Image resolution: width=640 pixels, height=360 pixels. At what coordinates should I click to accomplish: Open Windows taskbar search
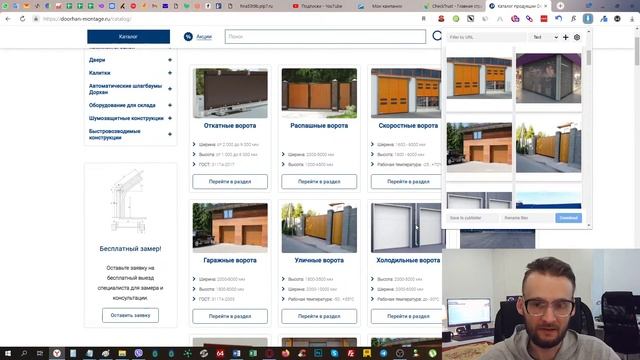tap(24, 353)
